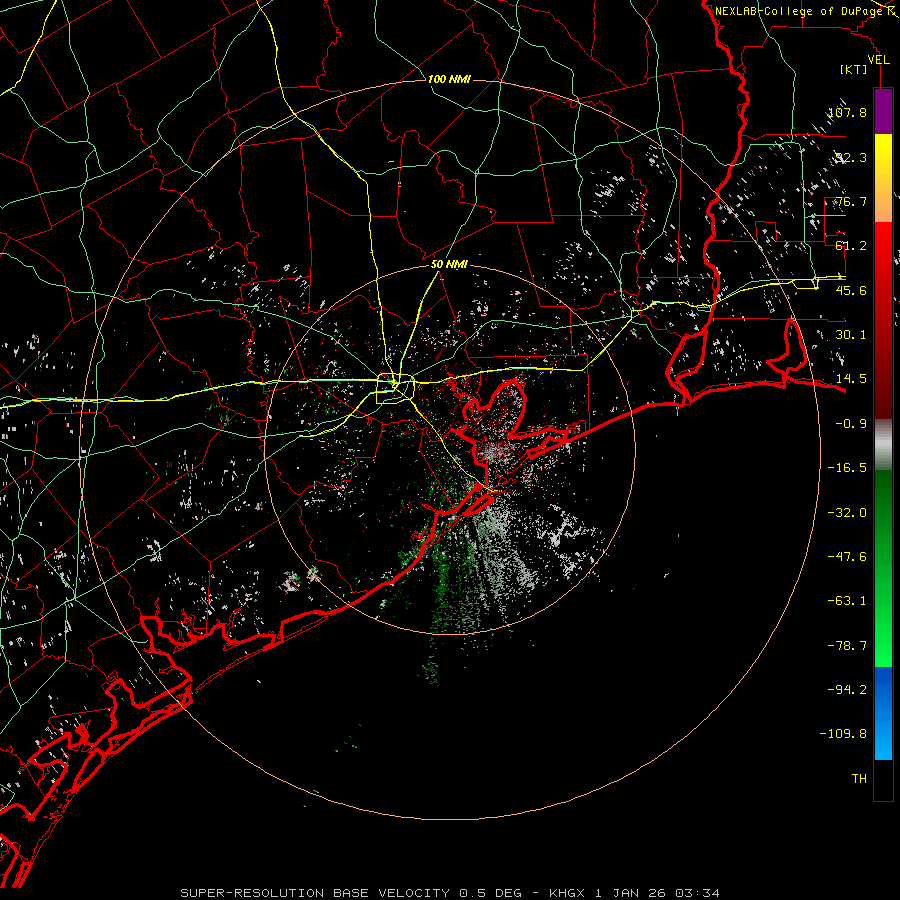Click the purple segment of velocity color bar
The image size is (900, 900).
pos(883,111)
